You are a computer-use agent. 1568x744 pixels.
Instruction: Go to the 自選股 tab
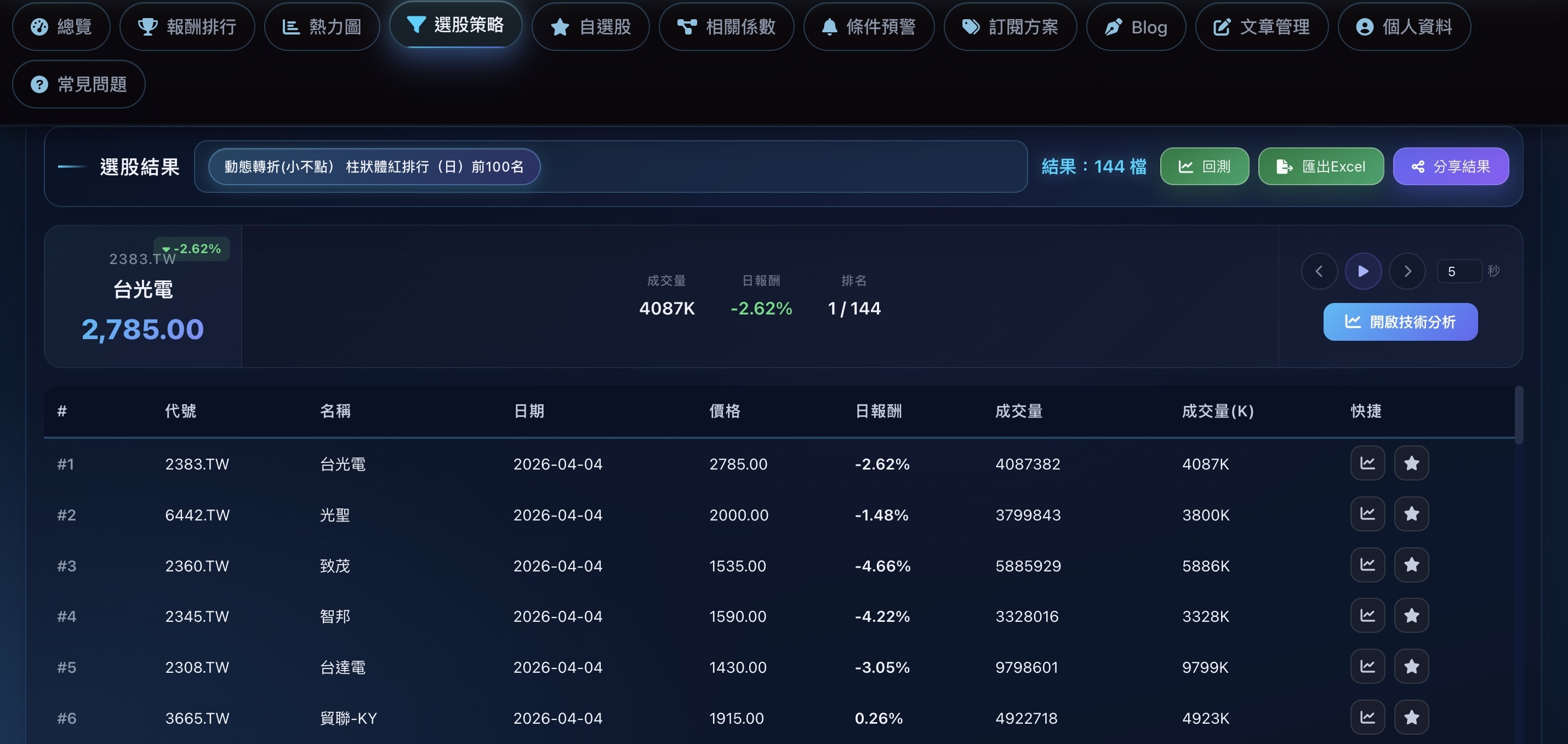click(590, 27)
